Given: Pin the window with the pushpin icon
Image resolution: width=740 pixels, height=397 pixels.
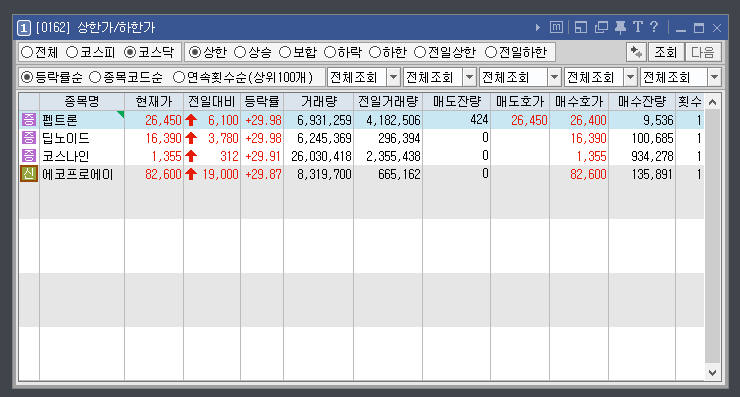Looking at the screenshot, I should tap(620, 27).
